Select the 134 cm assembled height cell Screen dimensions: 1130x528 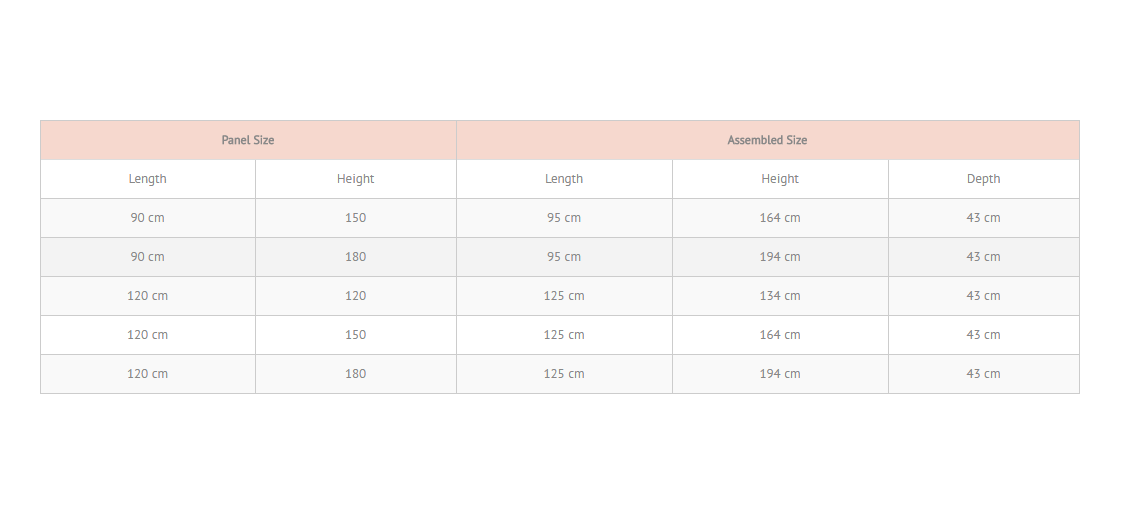coord(780,295)
